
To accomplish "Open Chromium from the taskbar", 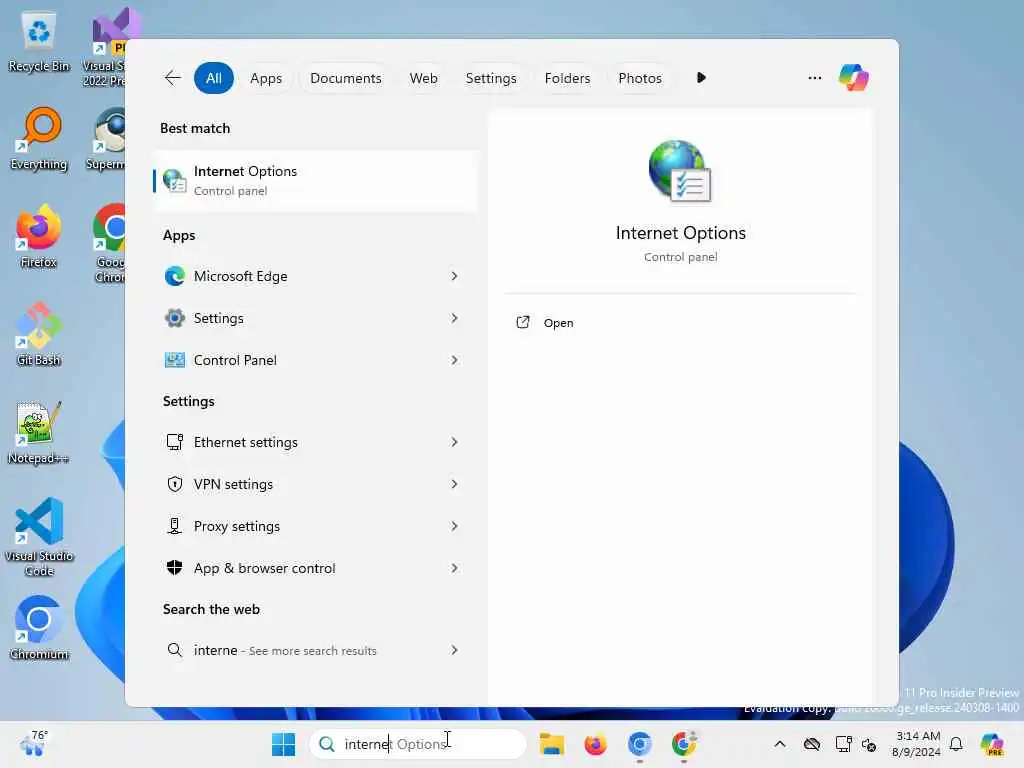I will click(x=639, y=744).
